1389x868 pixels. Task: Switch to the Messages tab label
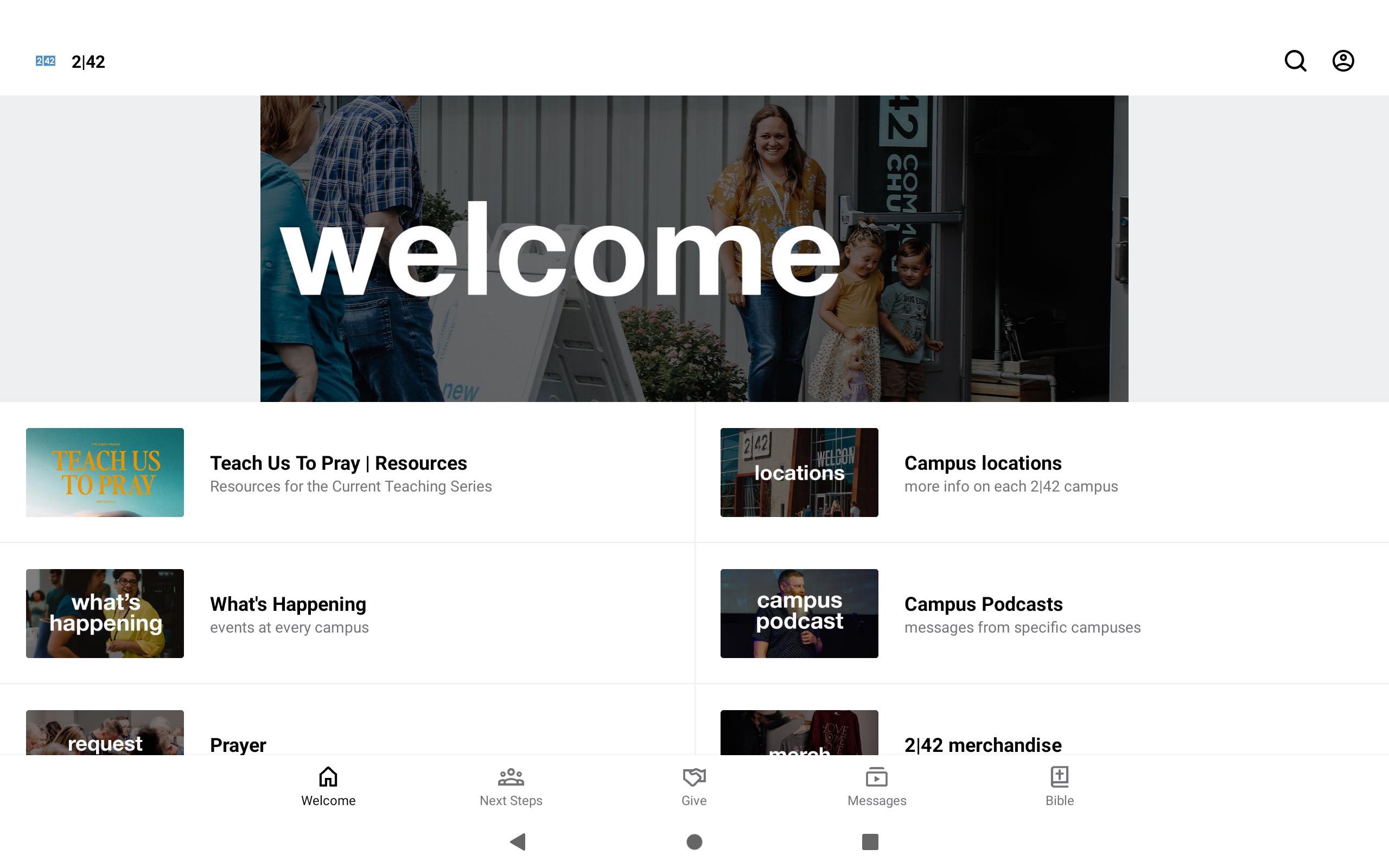pyautogui.click(x=876, y=800)
